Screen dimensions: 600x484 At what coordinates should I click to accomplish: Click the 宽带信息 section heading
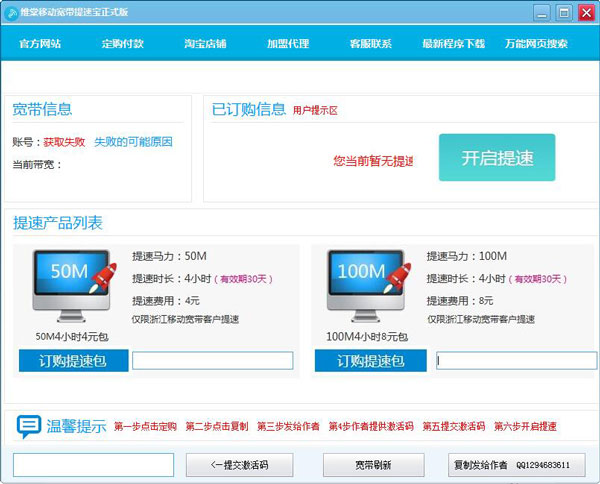pyautogui.click(x=42, y=109)
